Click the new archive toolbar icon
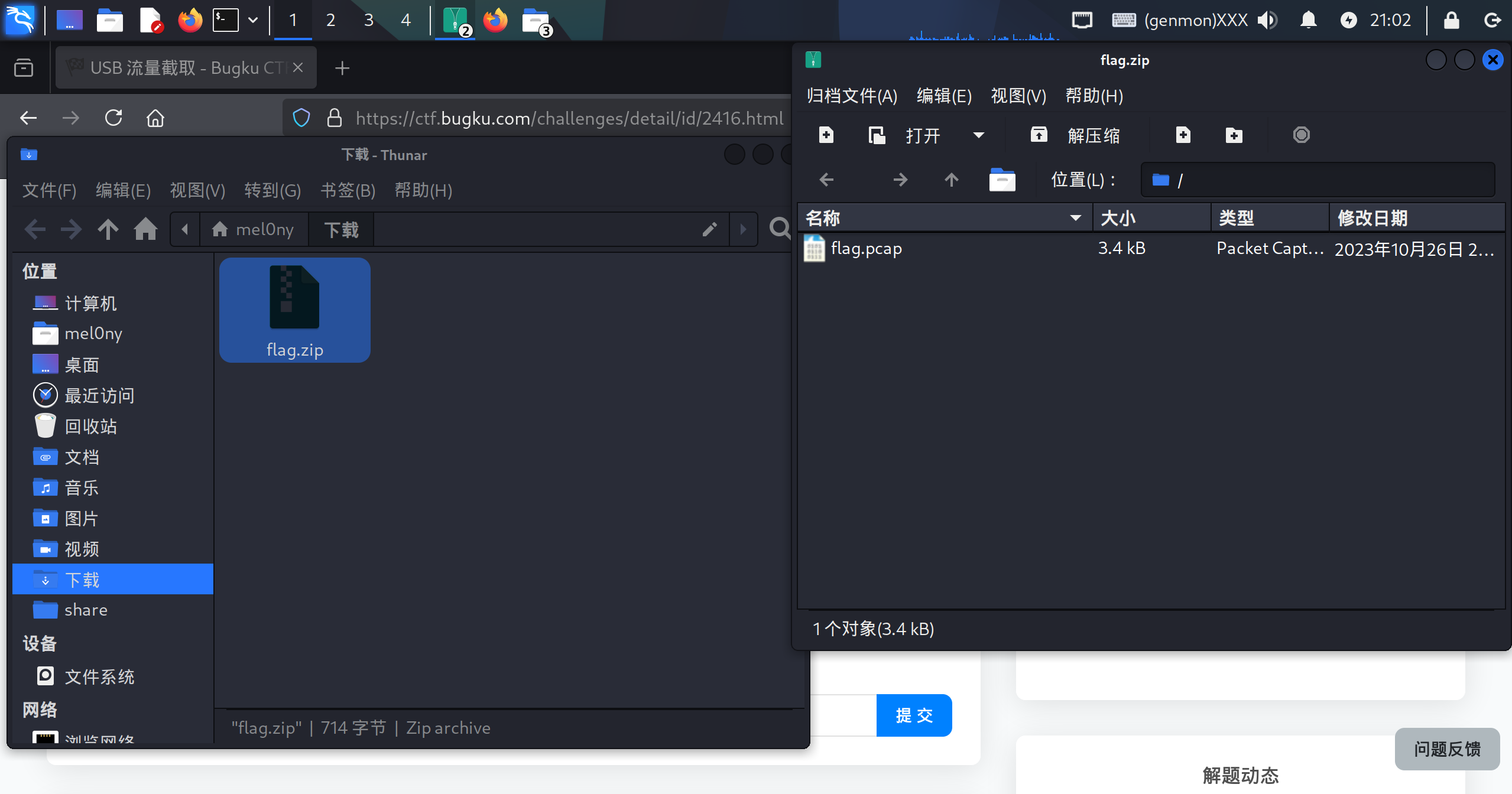The width and height of the screenshot is (1512, 794). pos(826,135)
